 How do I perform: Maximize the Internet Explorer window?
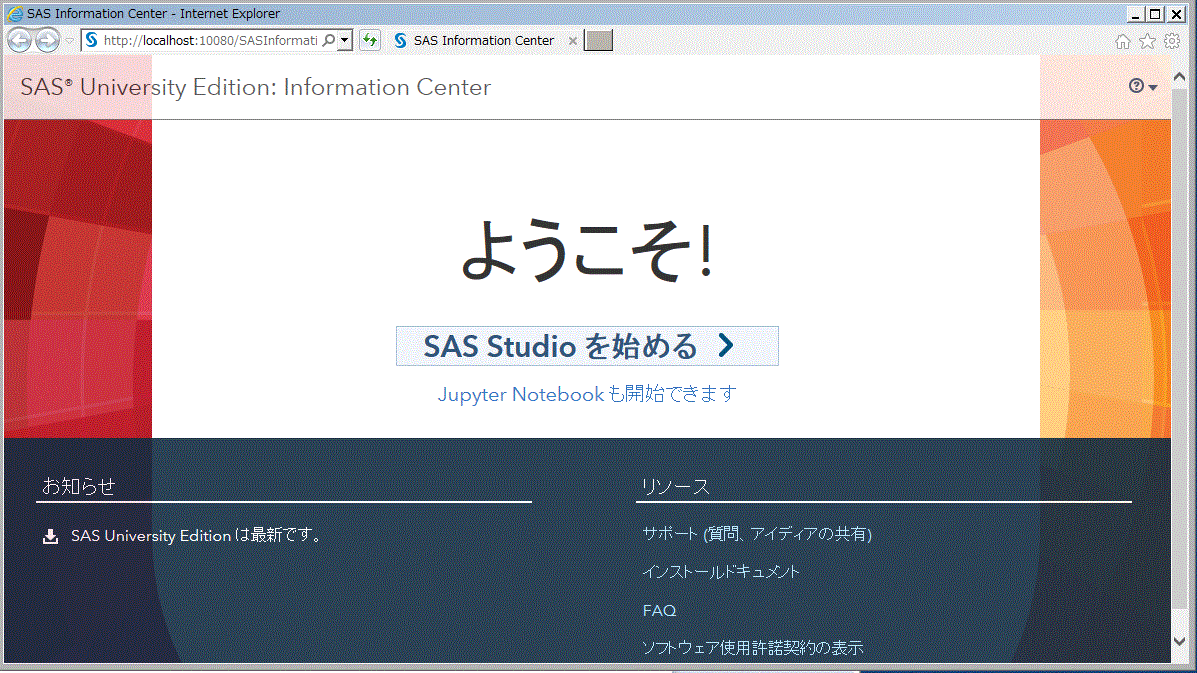pos(1155,14)
